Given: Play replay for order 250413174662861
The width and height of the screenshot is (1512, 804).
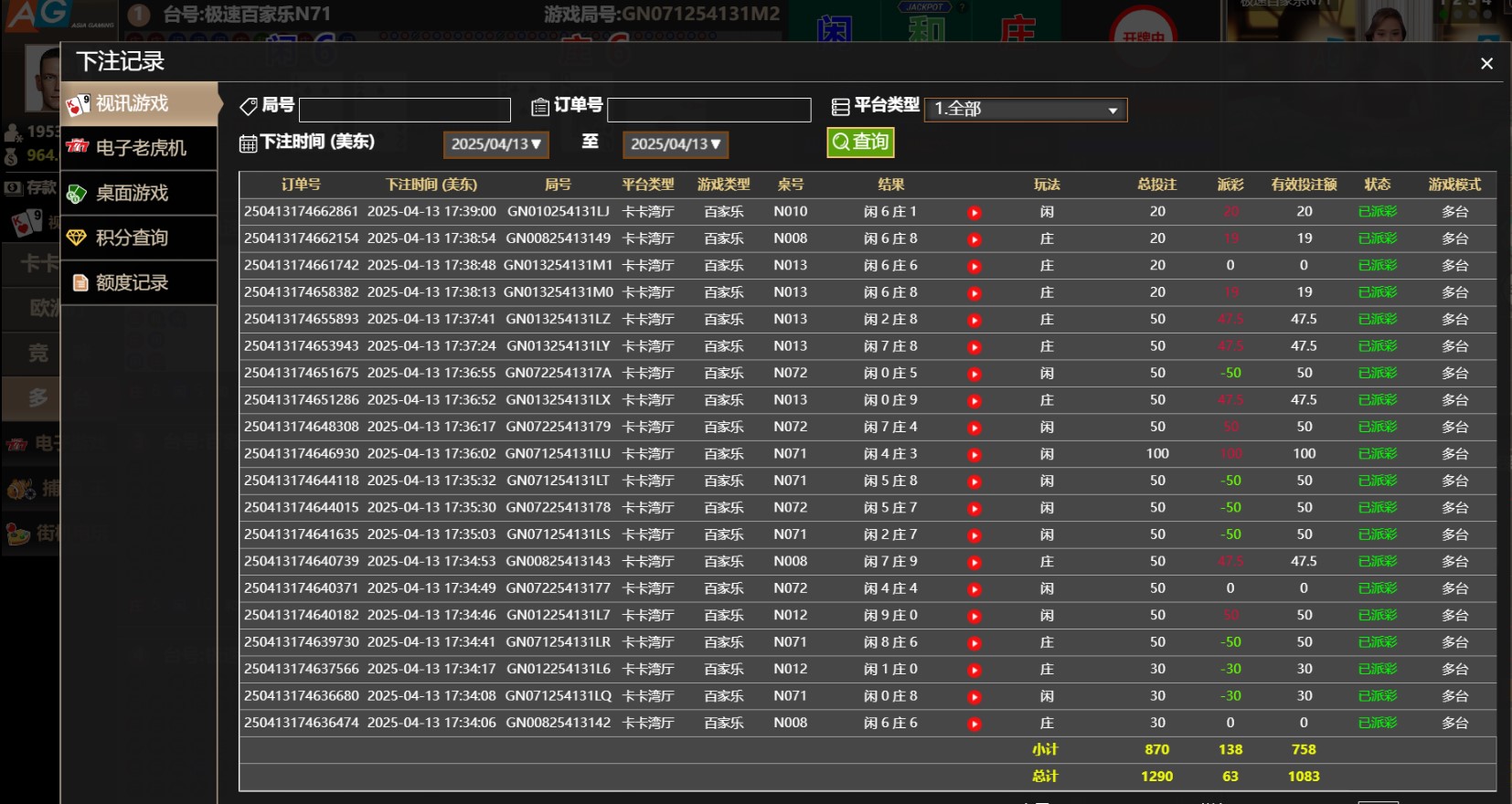Looking at the screenshot, I should coord(974,213).
